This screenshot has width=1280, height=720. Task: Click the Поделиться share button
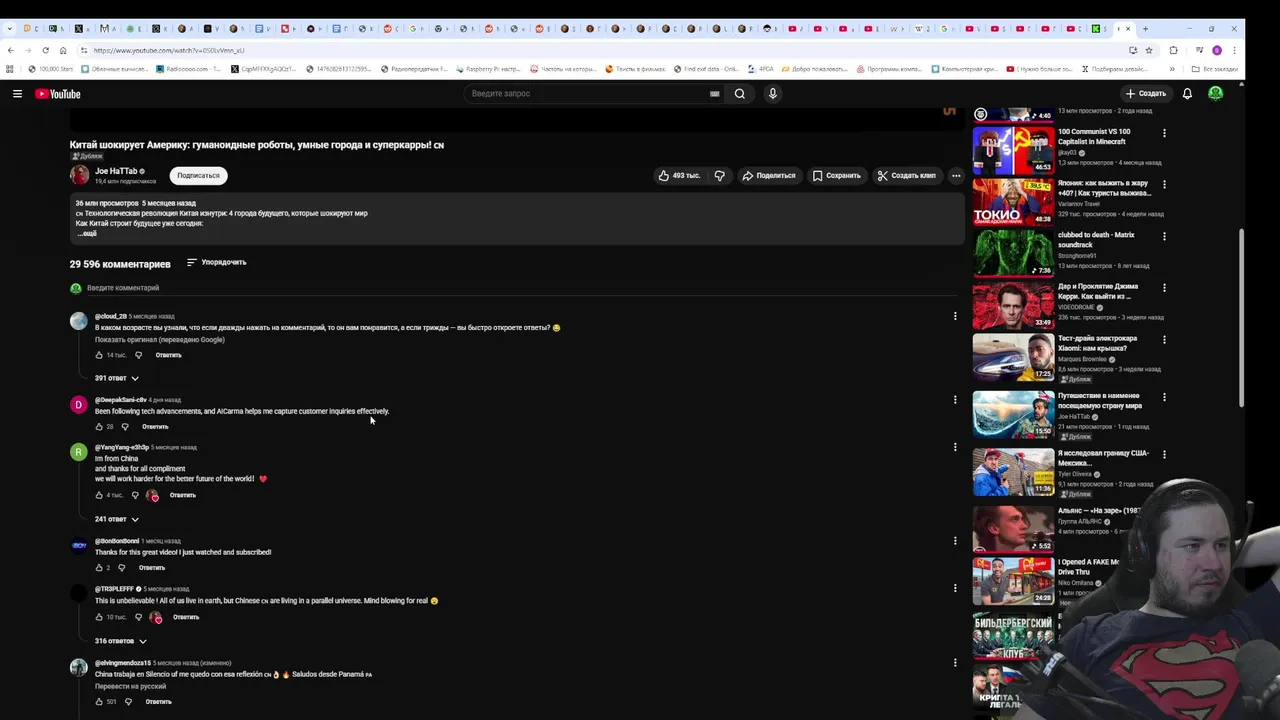(768, 175)
